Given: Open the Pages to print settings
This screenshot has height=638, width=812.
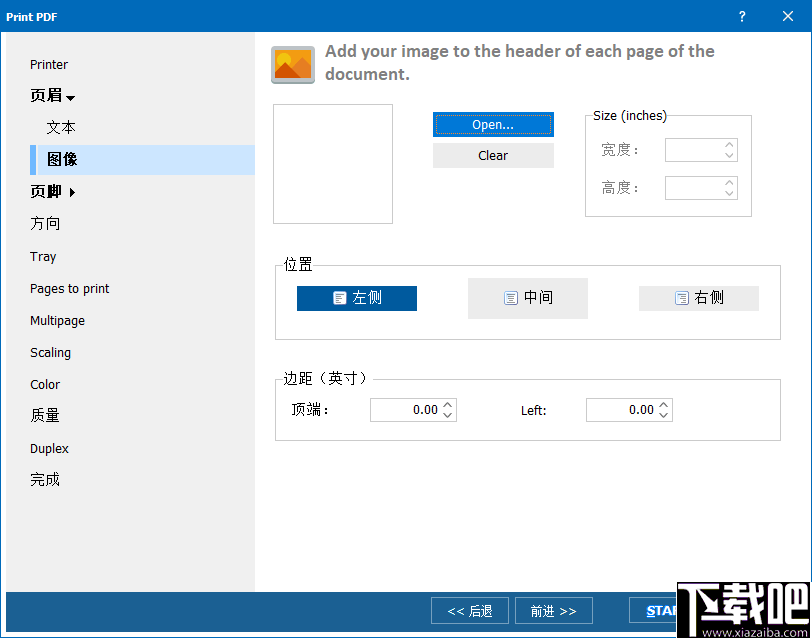Looking at the screenshot, I should (x=69, y=288).
